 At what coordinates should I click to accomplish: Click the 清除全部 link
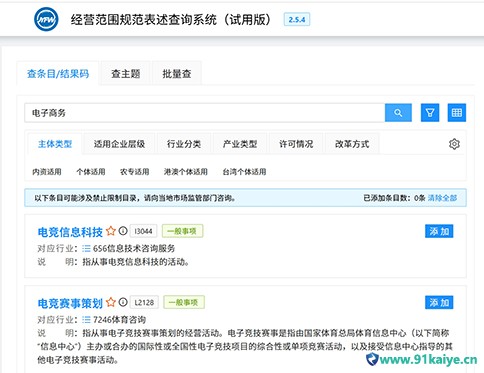(x=442, y=198)
